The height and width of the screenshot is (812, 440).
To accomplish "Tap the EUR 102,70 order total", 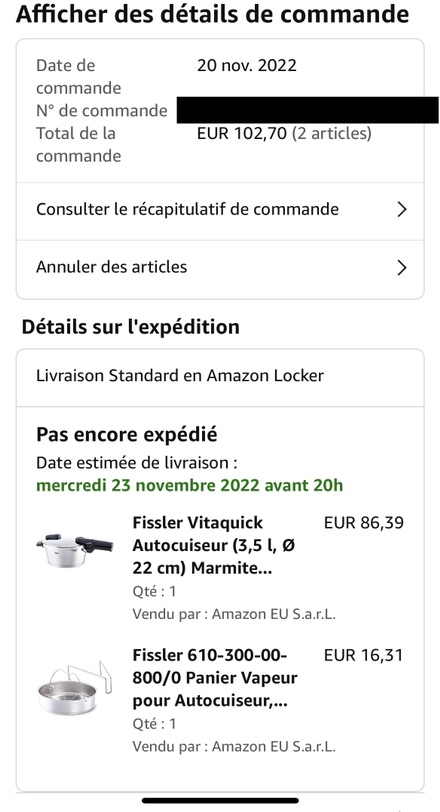I will point(241,134).
